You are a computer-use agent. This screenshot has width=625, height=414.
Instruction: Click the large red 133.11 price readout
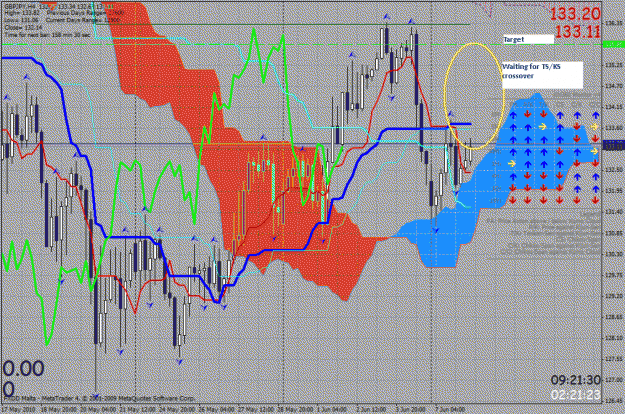[x=577, y=31]
